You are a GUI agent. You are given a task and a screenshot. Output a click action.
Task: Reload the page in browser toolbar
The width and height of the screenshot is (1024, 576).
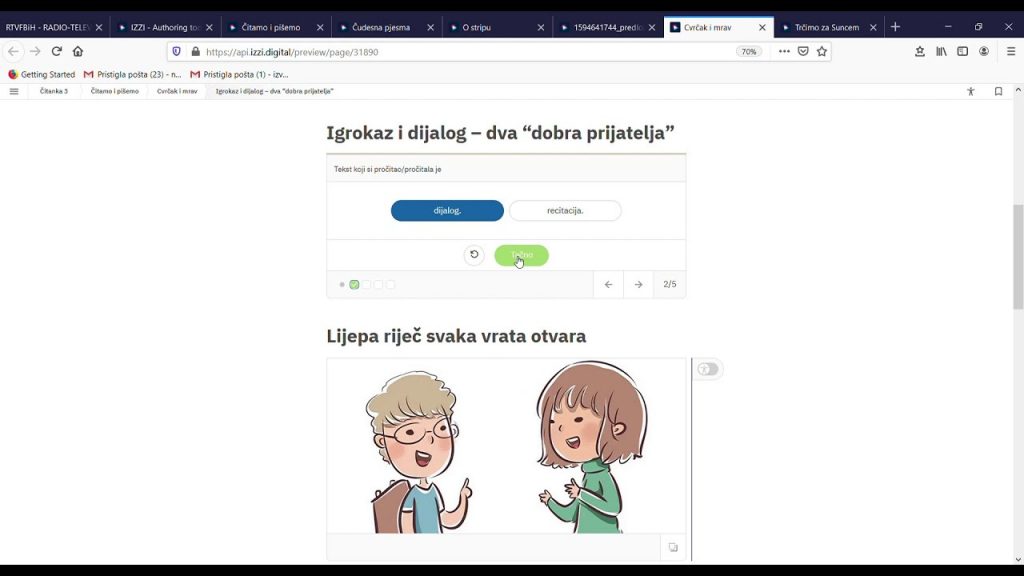pos(56,51)
